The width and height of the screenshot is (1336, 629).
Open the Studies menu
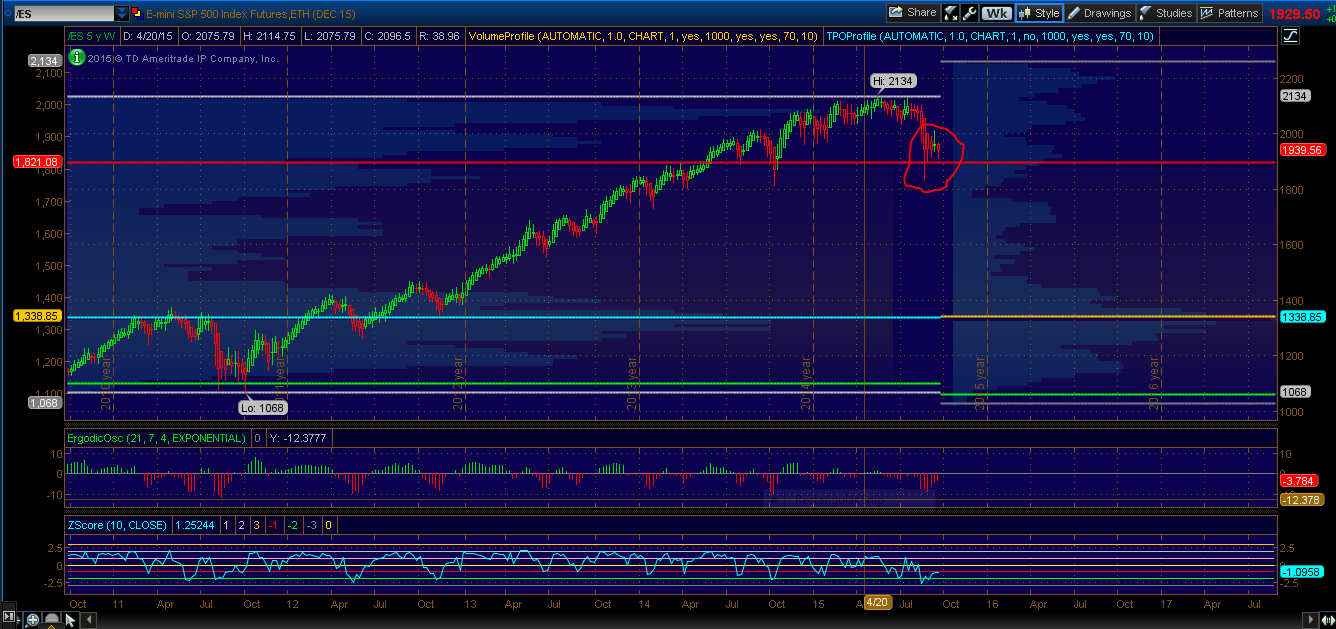pyautogui.click(x=1166, y=13)
